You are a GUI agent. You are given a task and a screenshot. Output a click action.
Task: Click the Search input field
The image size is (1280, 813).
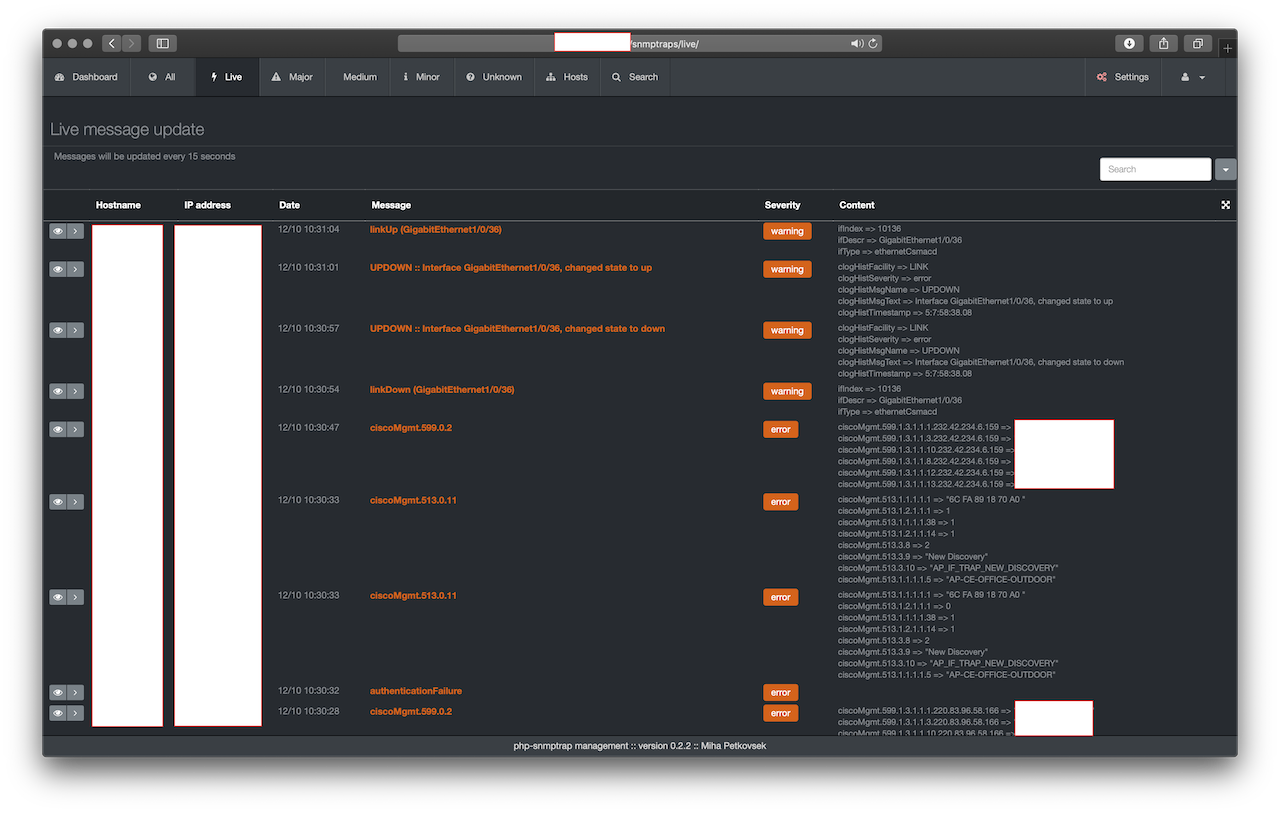click(x=1155, y=170)
